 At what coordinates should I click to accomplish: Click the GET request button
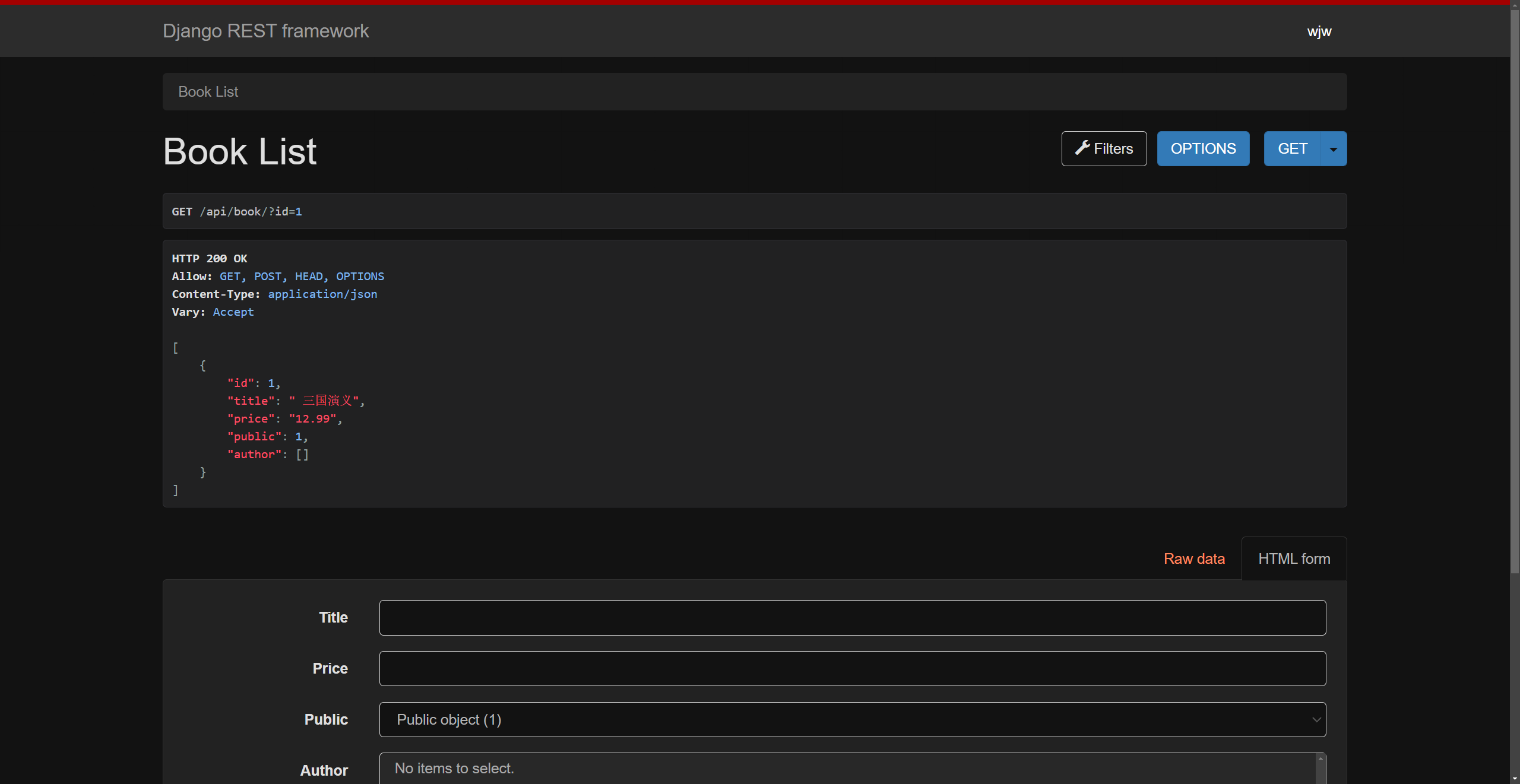(1292, 148)
